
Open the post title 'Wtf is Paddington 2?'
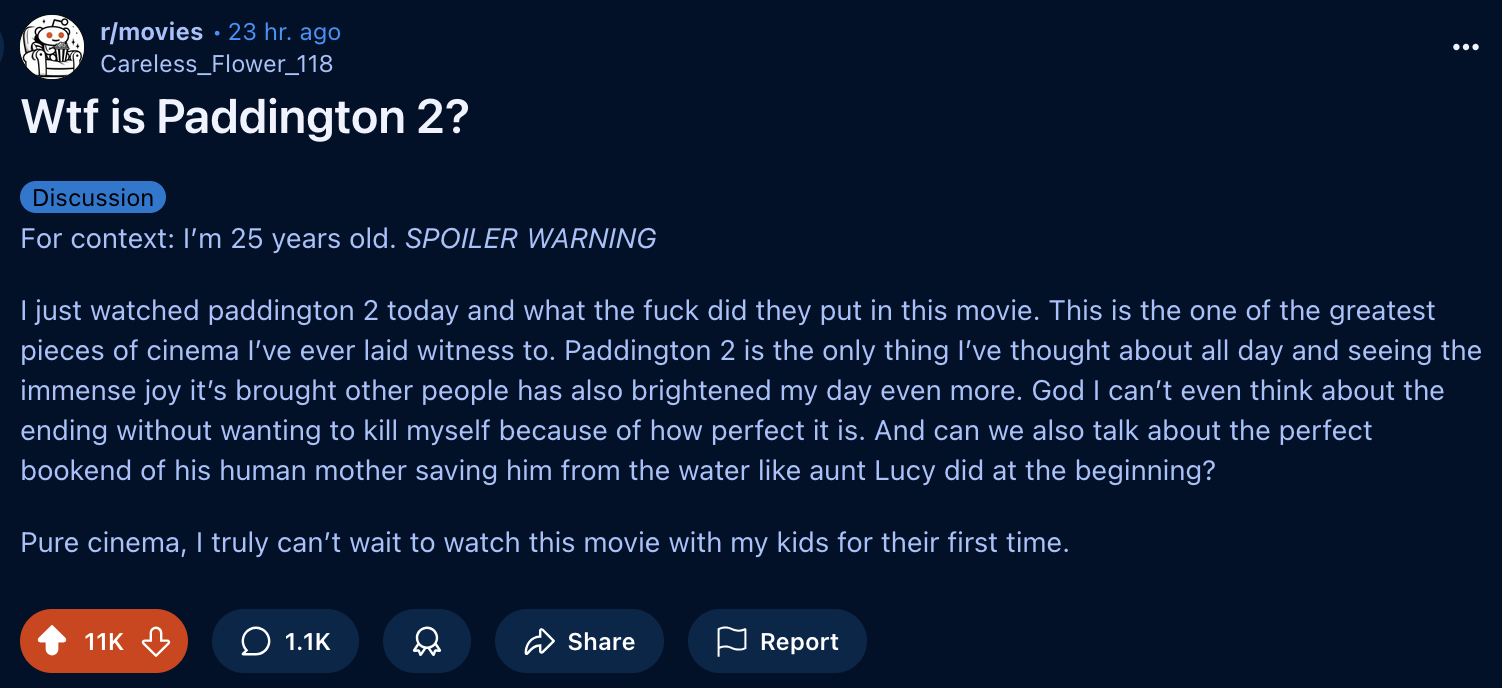[x=245, y=119]
